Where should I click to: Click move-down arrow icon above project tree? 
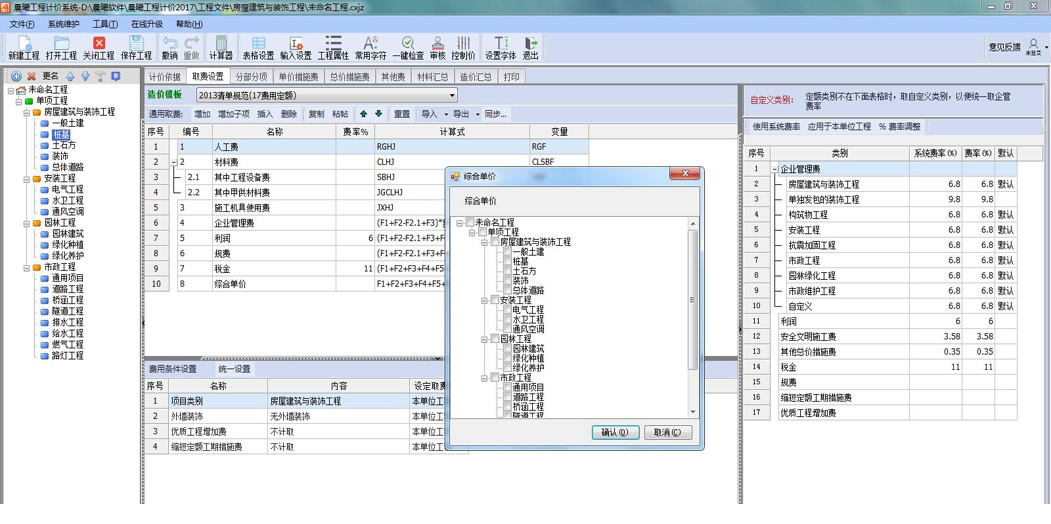point(85,76)
